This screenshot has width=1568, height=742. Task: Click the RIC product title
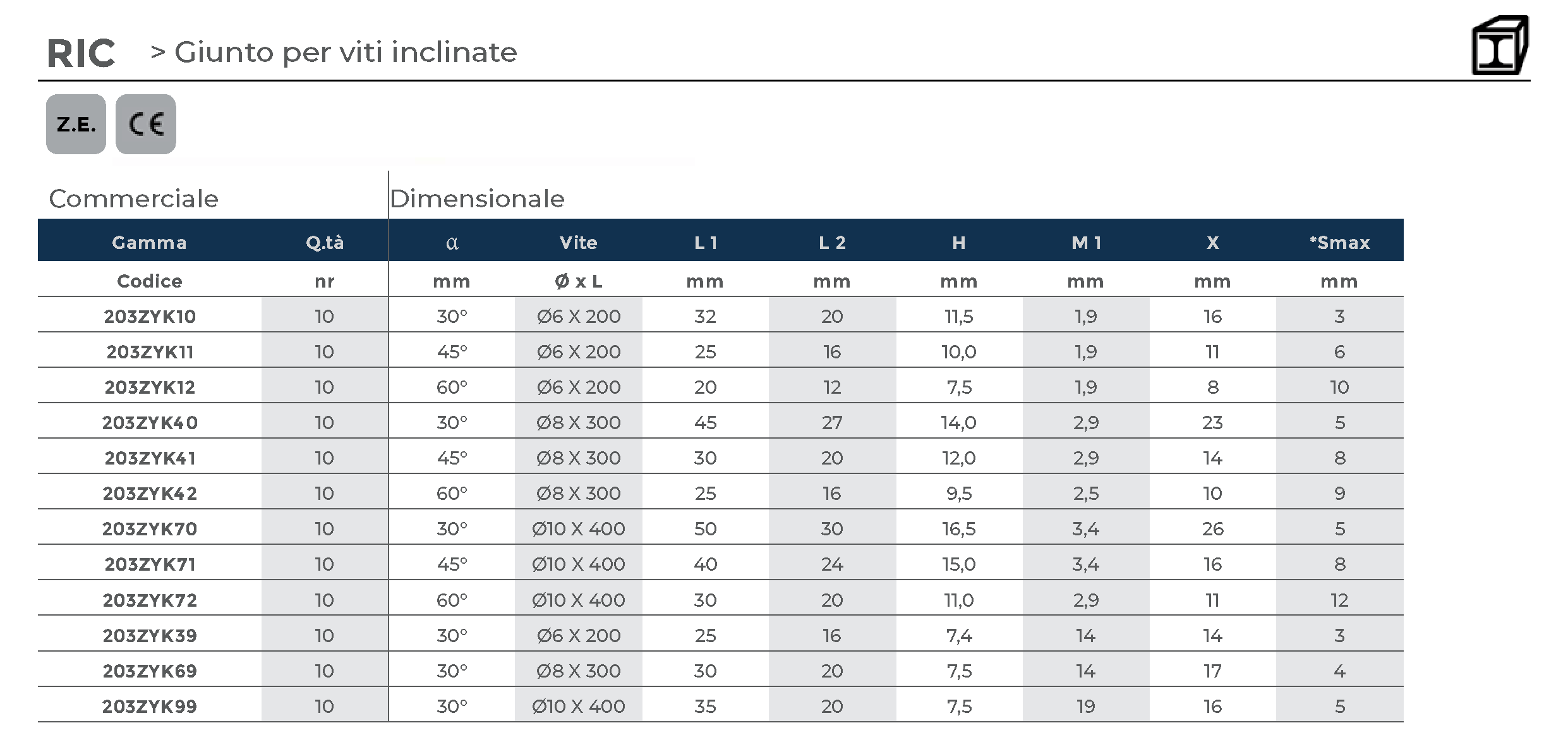click(81, 53)
